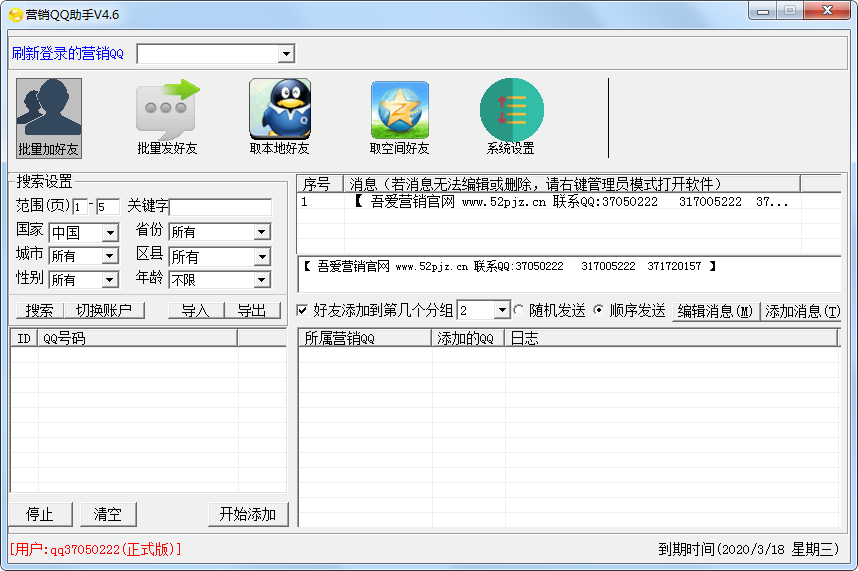The height and width of the screenshot is (571, 858).
Task: Click the 编辑消息(M) button
Action: point(715,311)
